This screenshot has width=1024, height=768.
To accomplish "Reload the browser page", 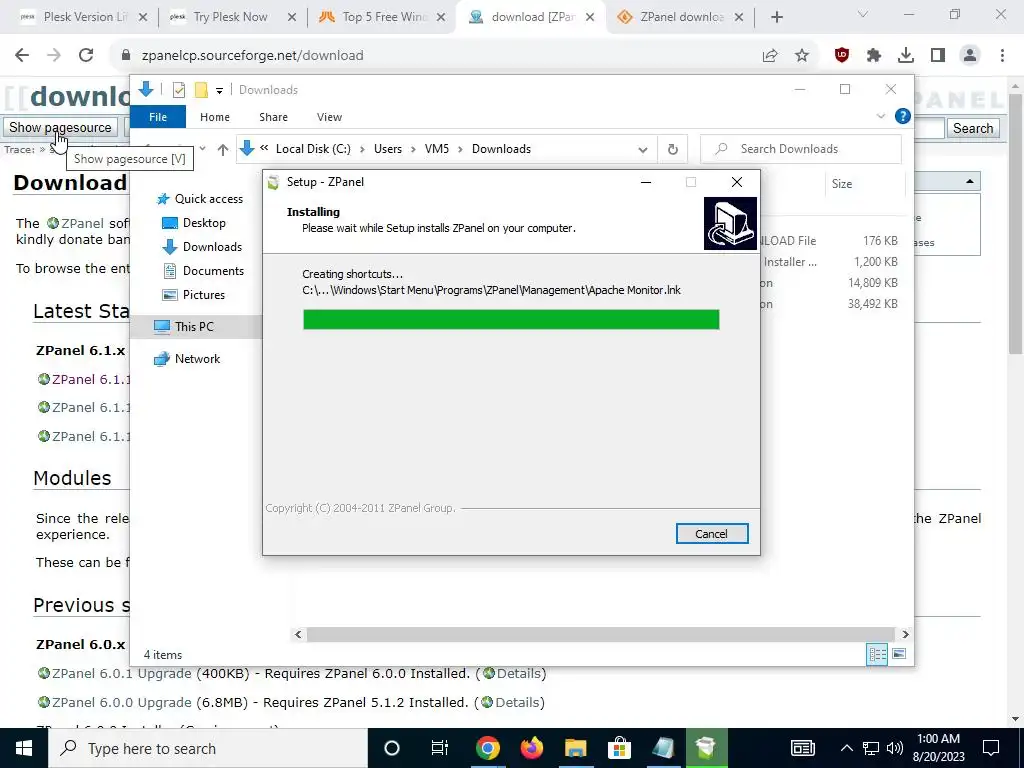I will pos(86,56).
